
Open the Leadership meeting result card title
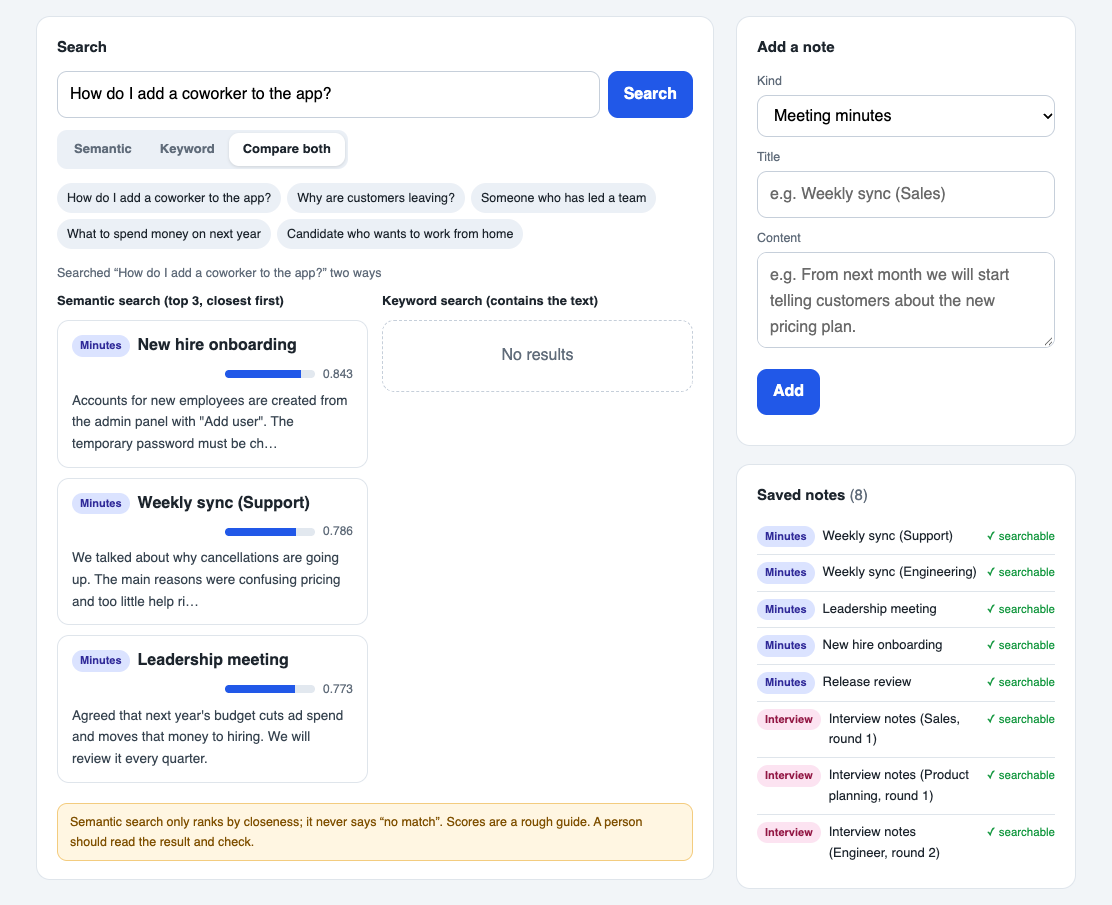[213, 660]
